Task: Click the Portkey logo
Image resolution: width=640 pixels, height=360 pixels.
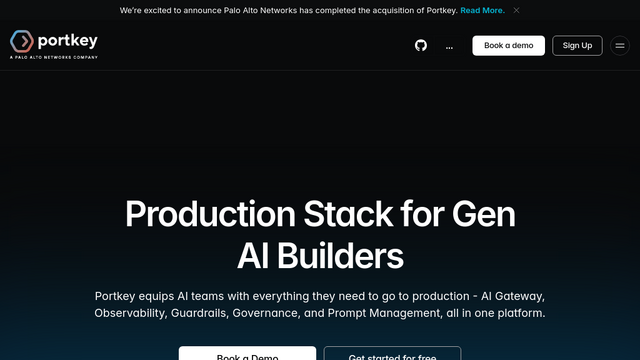Action: (x=54, y=44)
